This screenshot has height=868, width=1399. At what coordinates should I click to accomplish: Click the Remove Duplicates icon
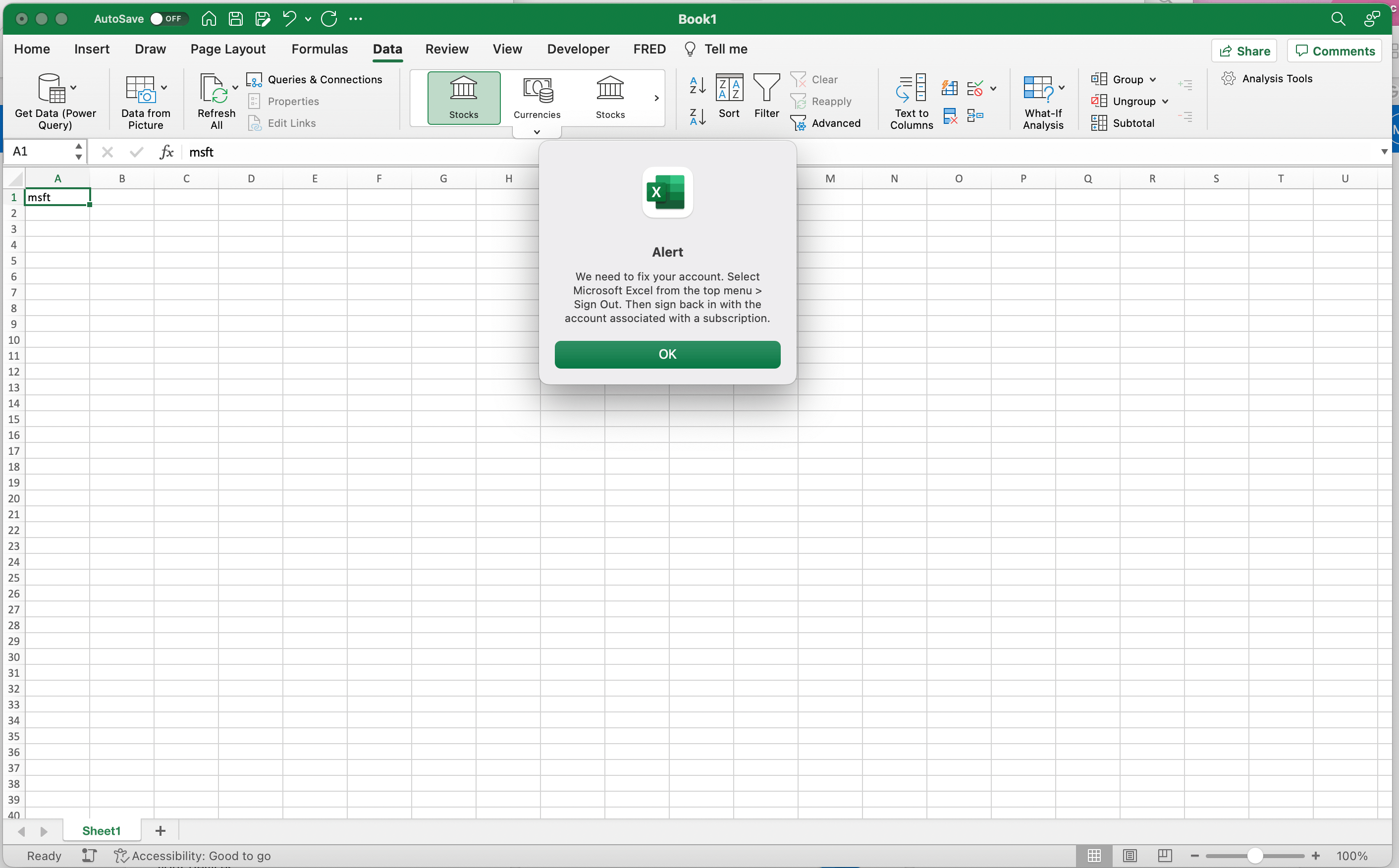(x=950, y=116)
